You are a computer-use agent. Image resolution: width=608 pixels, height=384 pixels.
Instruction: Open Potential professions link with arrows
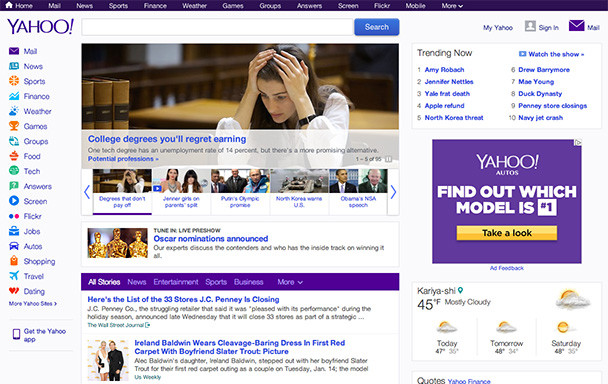[123, 159]
